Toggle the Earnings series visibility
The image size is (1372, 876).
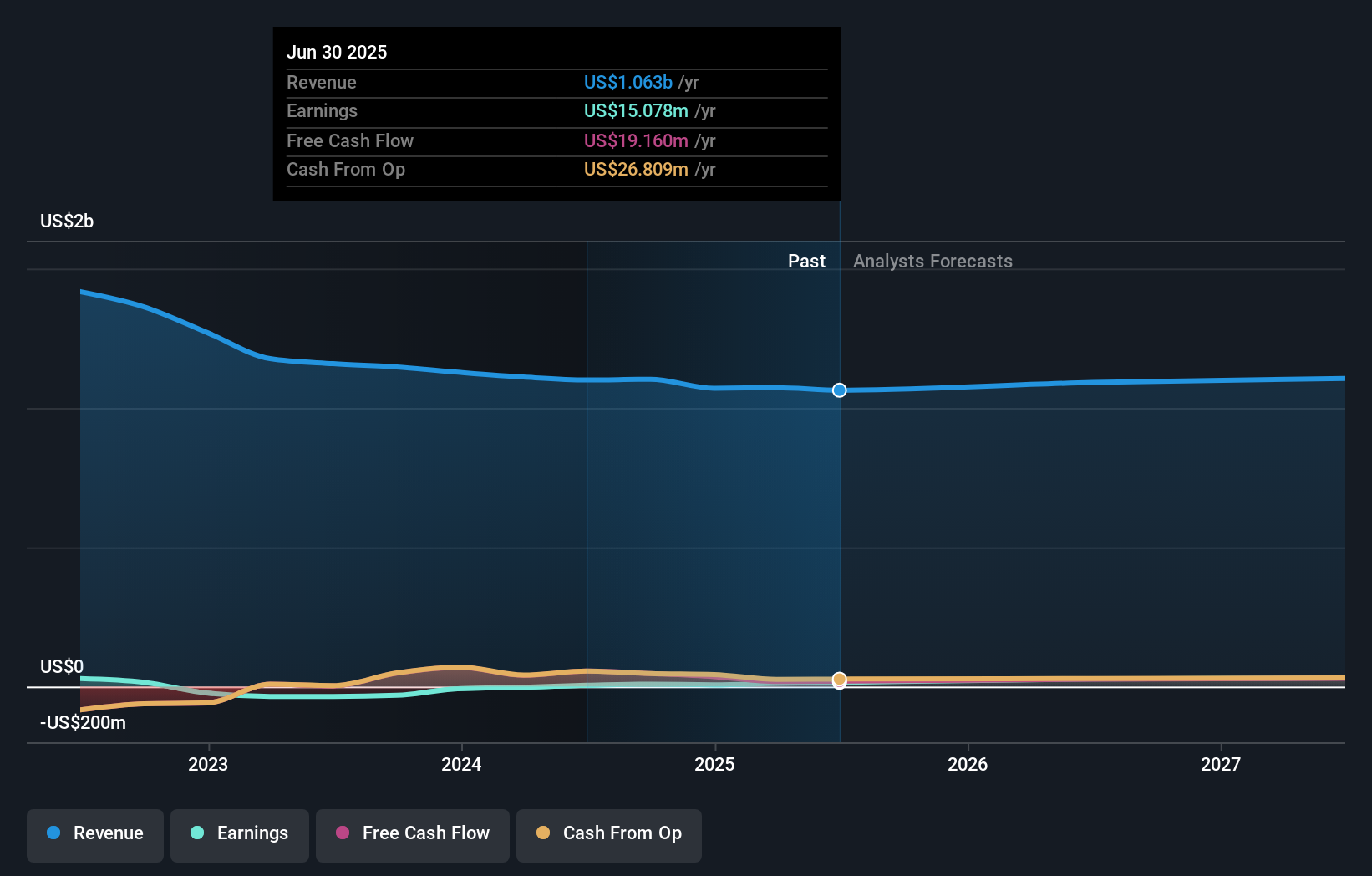coord(239,833)
